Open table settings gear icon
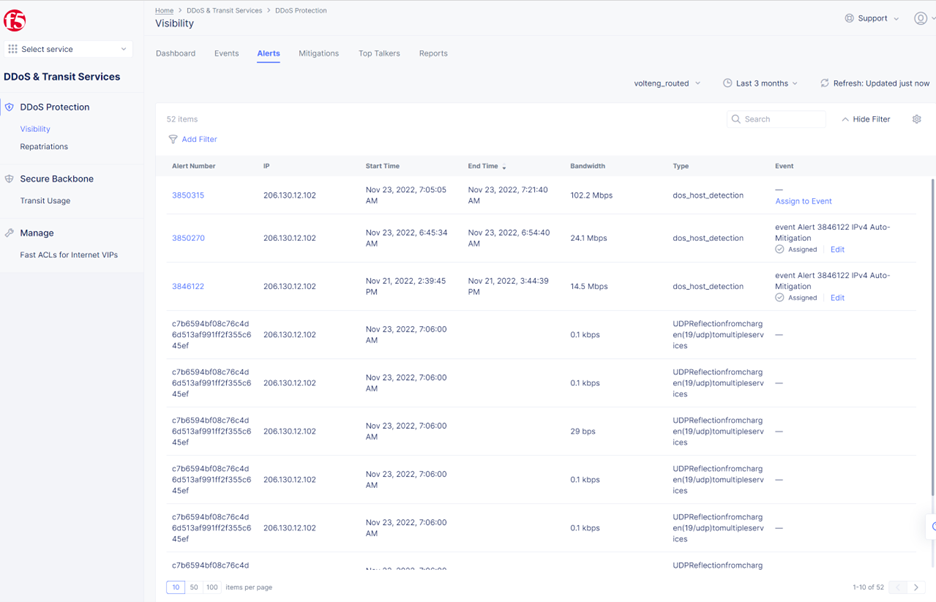This screenshot has width=936, height=602. pos(916,119)
